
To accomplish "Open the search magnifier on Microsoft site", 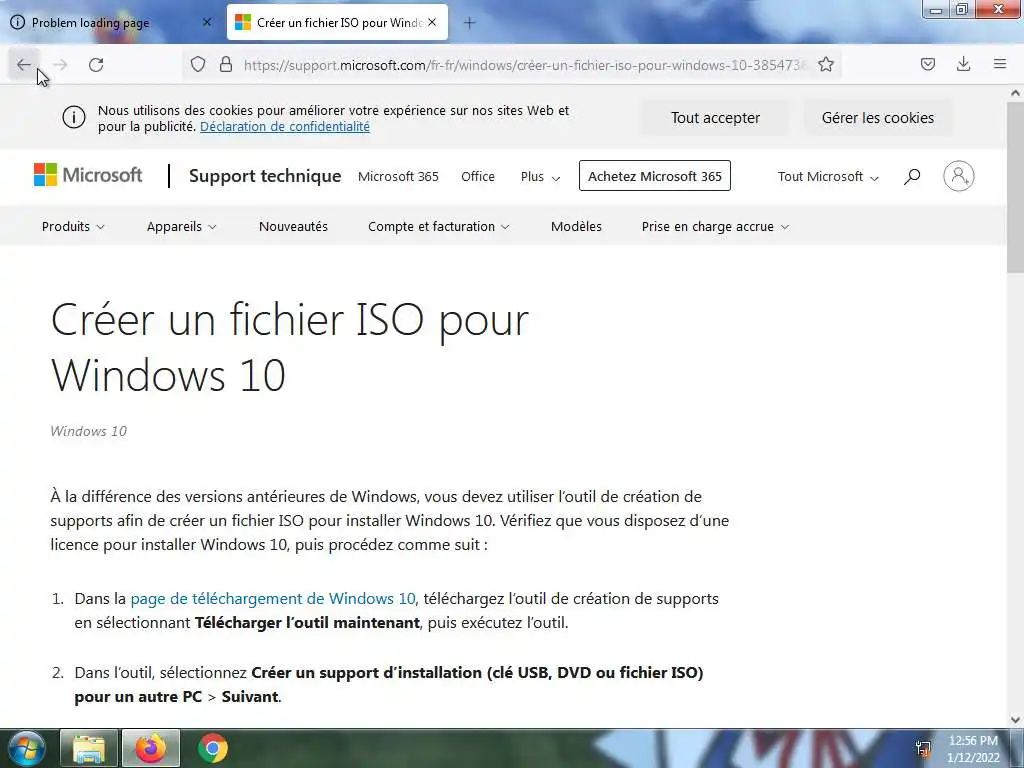I will (912, 176).
